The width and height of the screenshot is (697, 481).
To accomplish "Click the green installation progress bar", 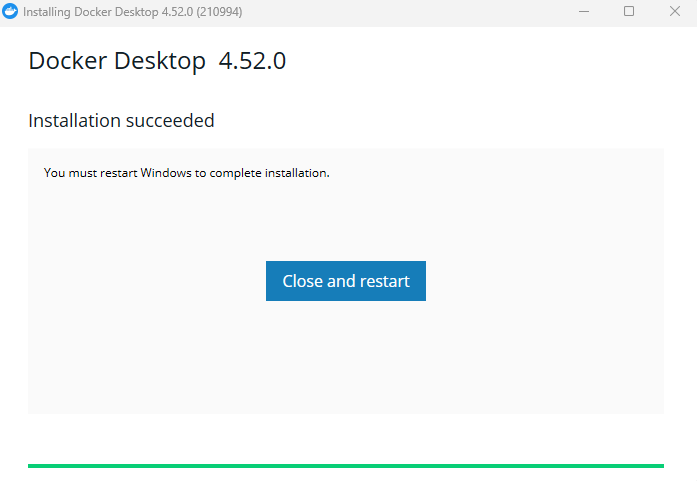I will tap(345, 465).
